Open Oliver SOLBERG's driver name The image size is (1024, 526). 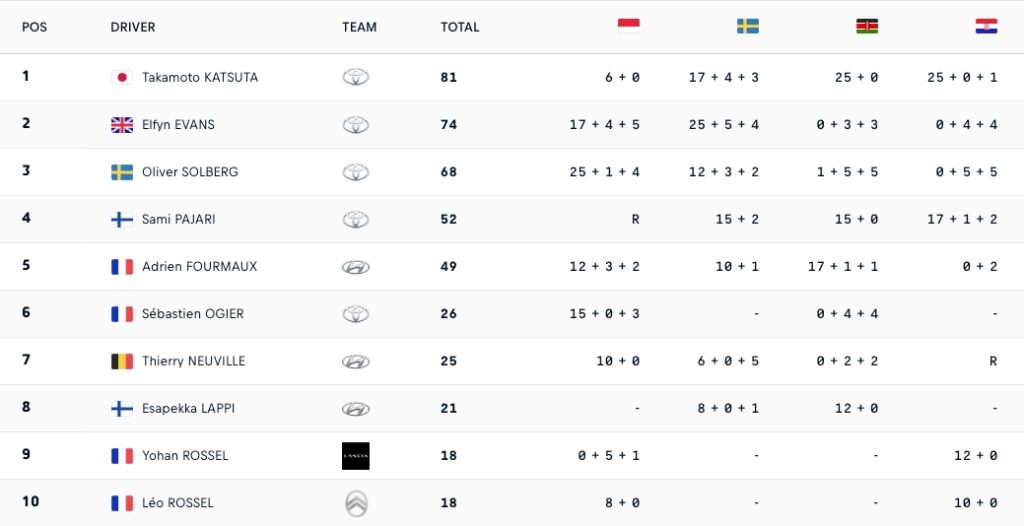190,172
